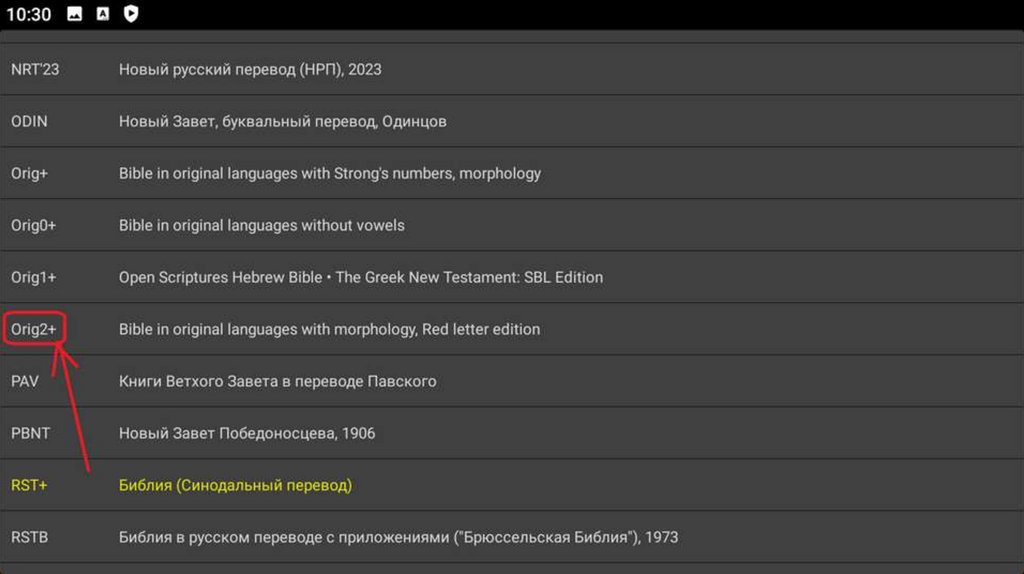This screenshot has width=1024, height=574.
Task: Tap the image icon in status bar
Action: [x=75, y=14]
